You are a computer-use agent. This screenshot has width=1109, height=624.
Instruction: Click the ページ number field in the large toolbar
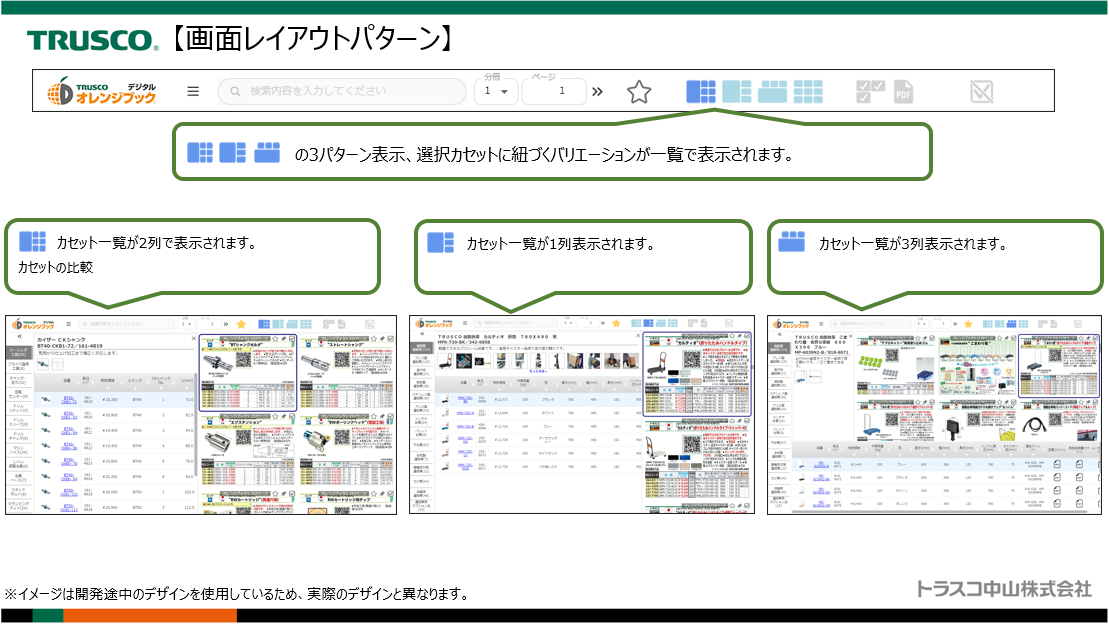[x=554, y=91]
